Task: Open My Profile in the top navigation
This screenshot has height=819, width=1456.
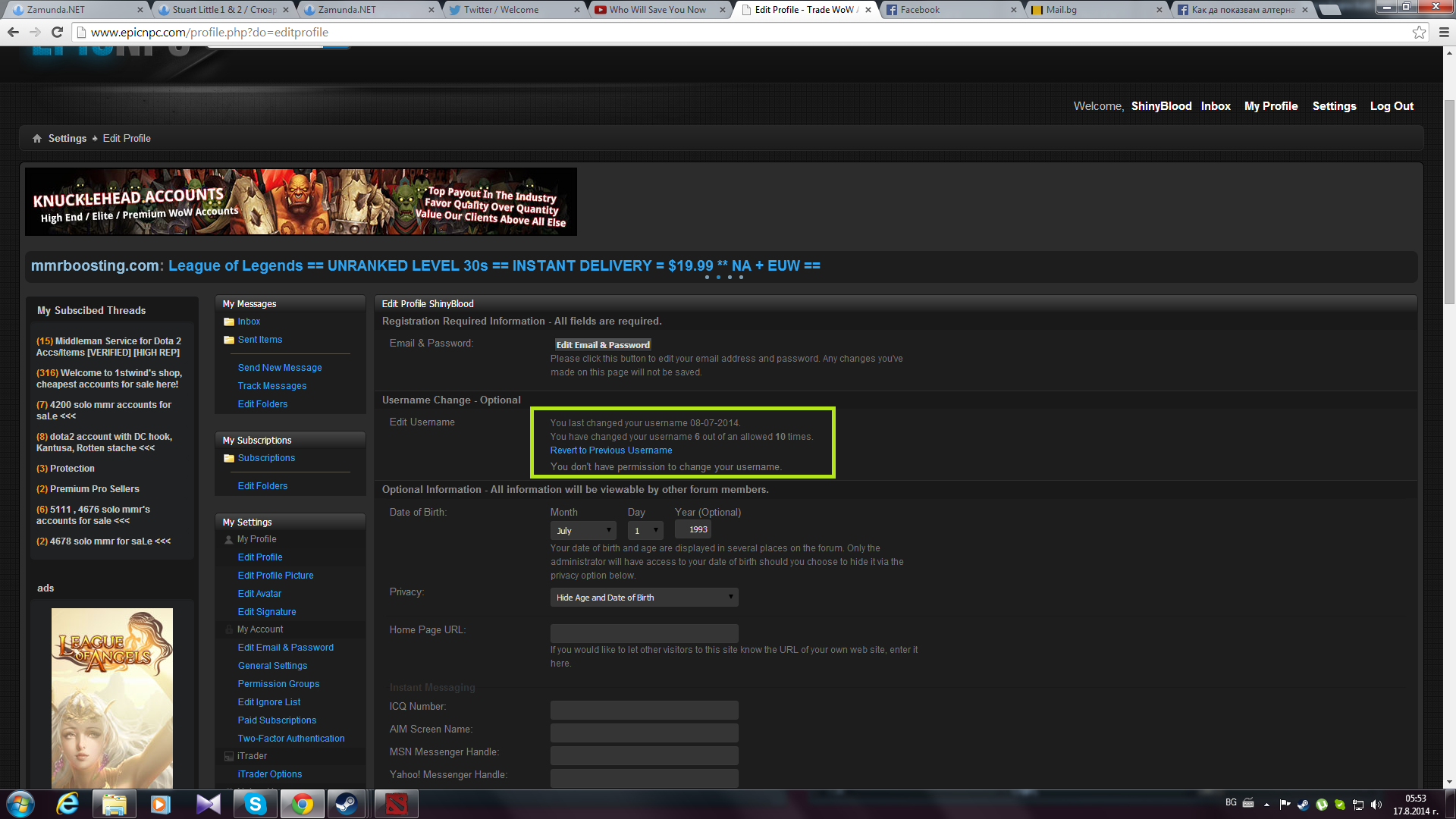Action: pyautogui.click(x=1271, y=106)
